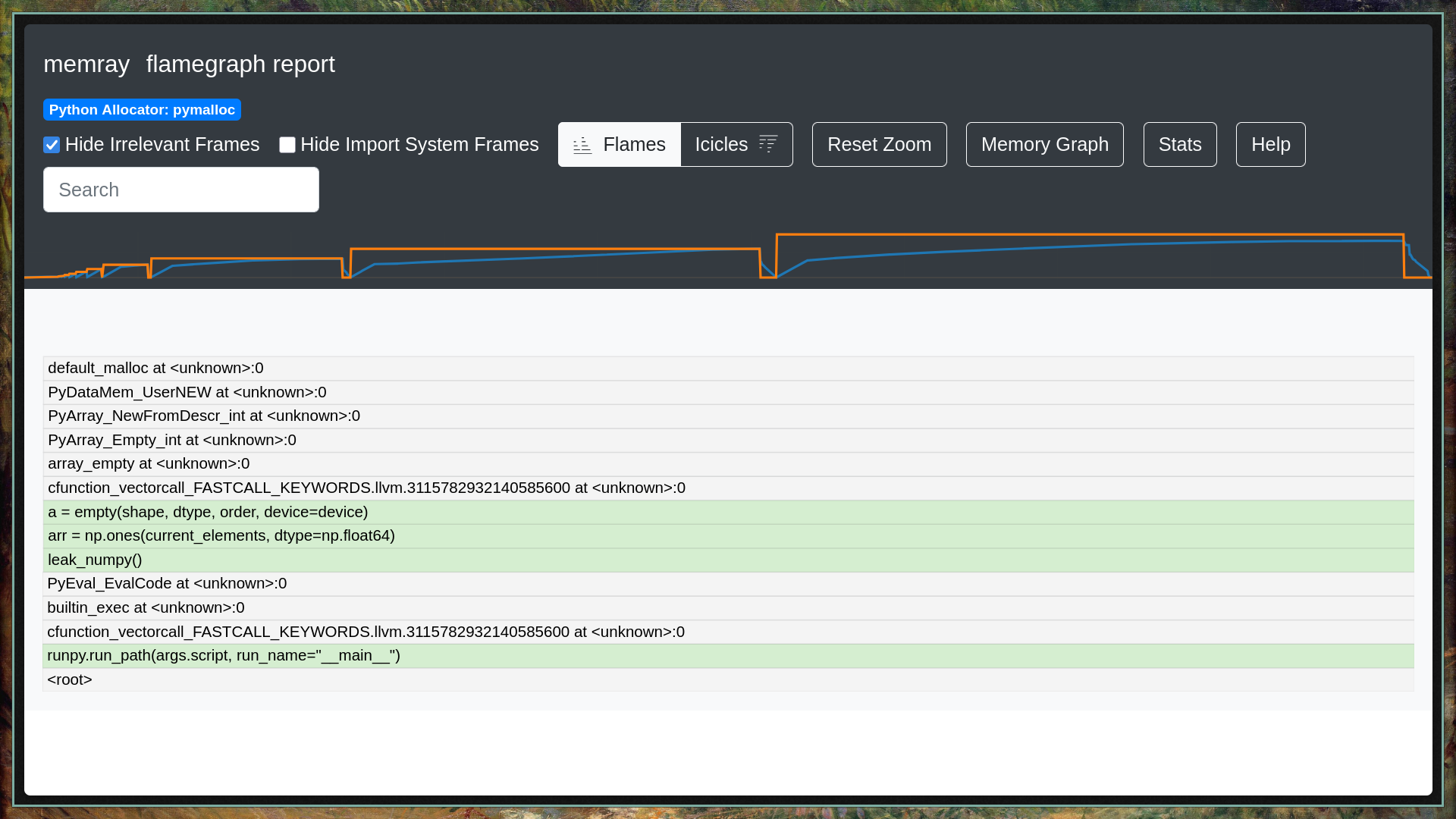Select the default_malloc frame

point(728,369)
